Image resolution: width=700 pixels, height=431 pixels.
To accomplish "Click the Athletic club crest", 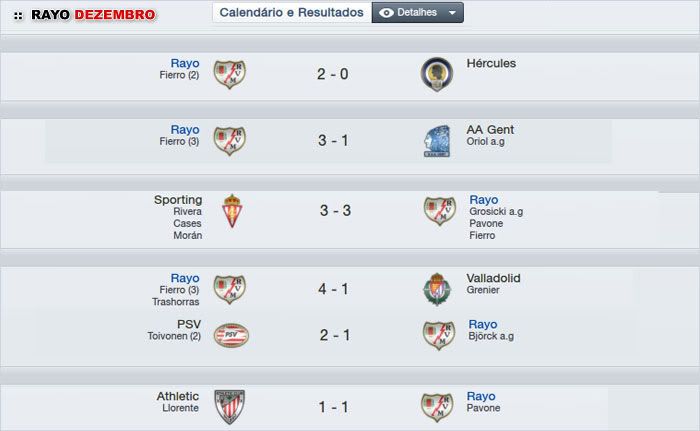I will tap(229, 406).
